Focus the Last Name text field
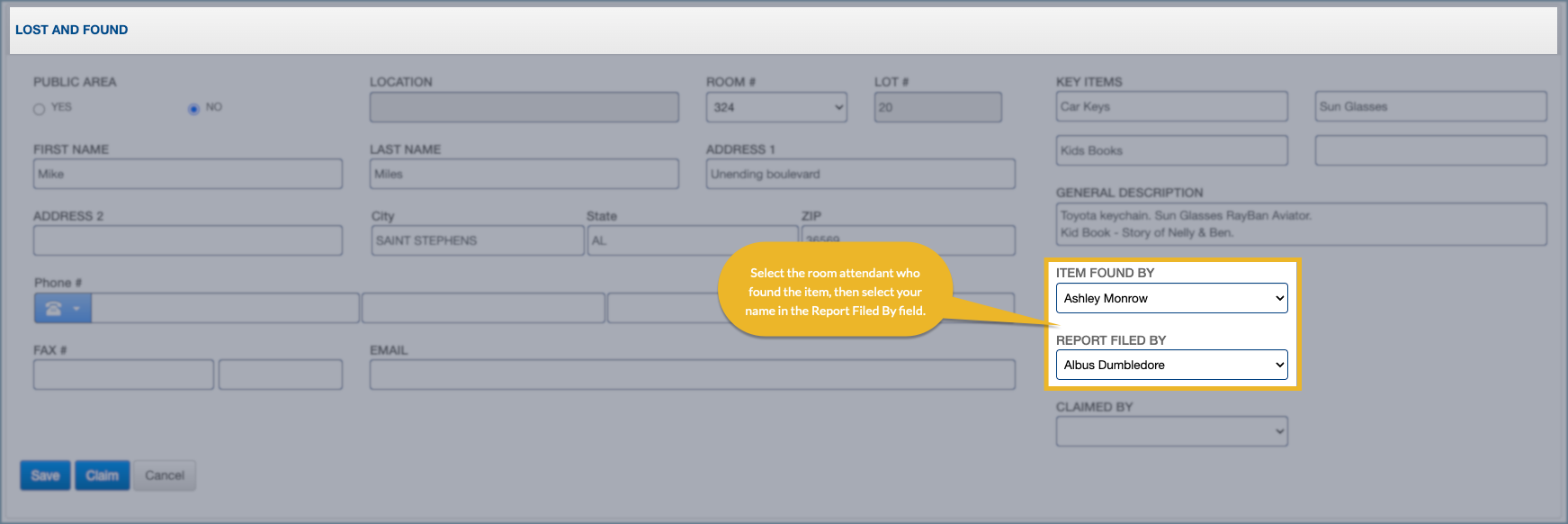Screen dimensions: 1568x524 [524, 174]
